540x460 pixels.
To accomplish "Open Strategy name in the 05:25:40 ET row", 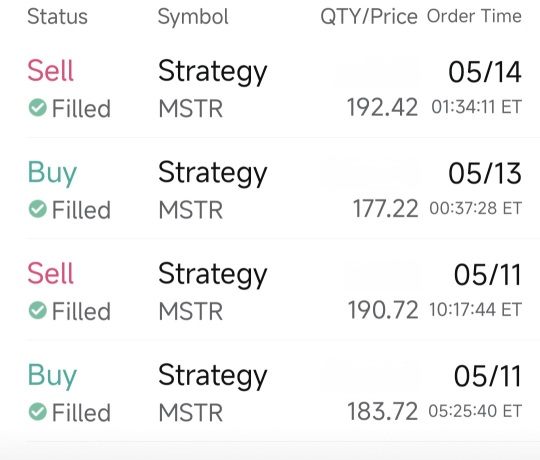I will 212,376.
